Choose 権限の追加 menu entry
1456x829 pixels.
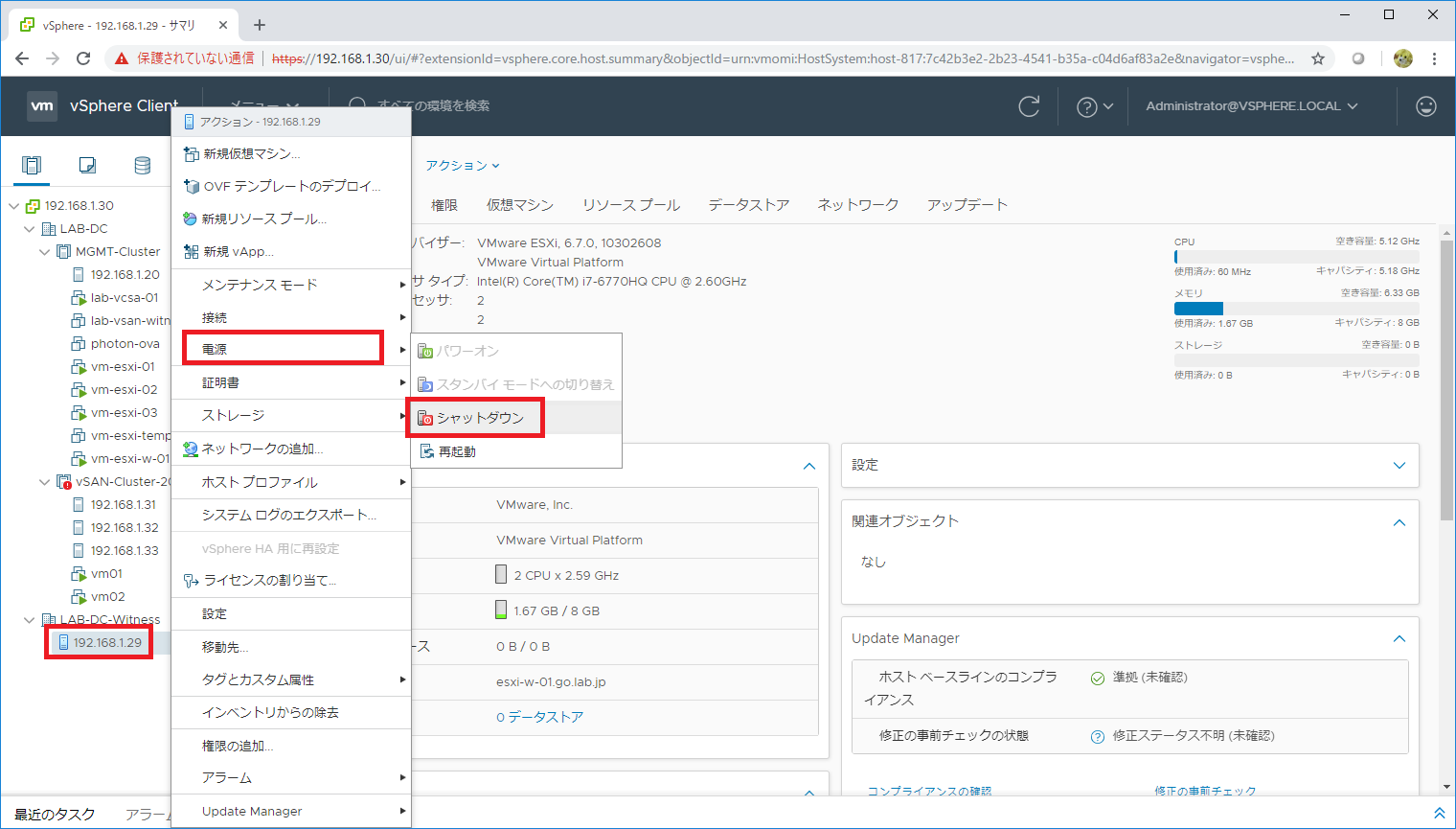click(291, 746)
